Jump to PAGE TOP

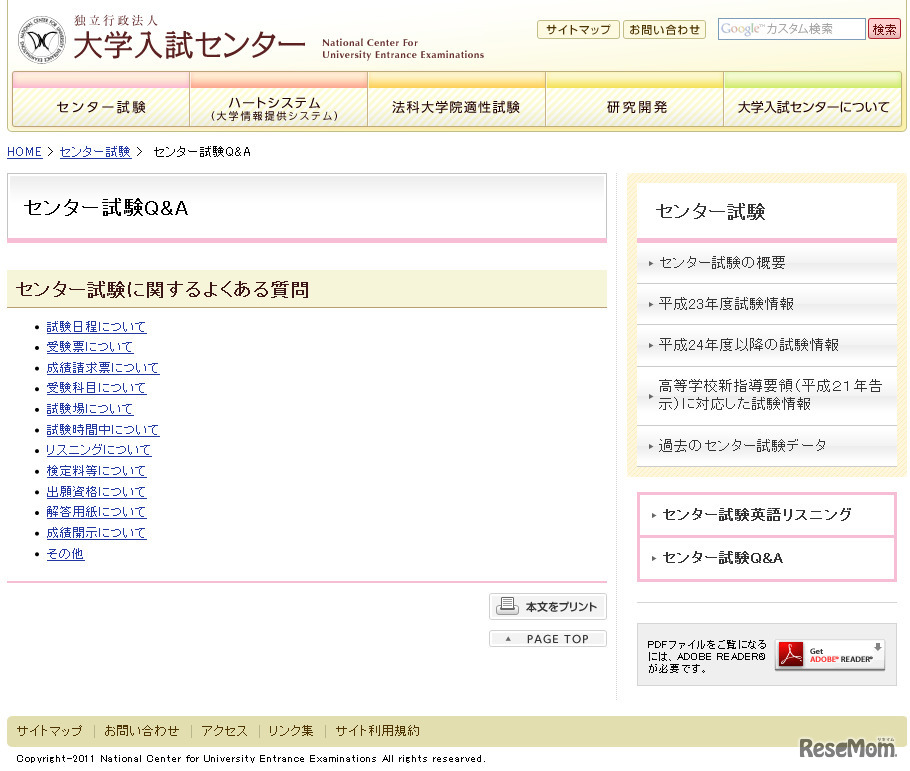click(x=548, y=639)
